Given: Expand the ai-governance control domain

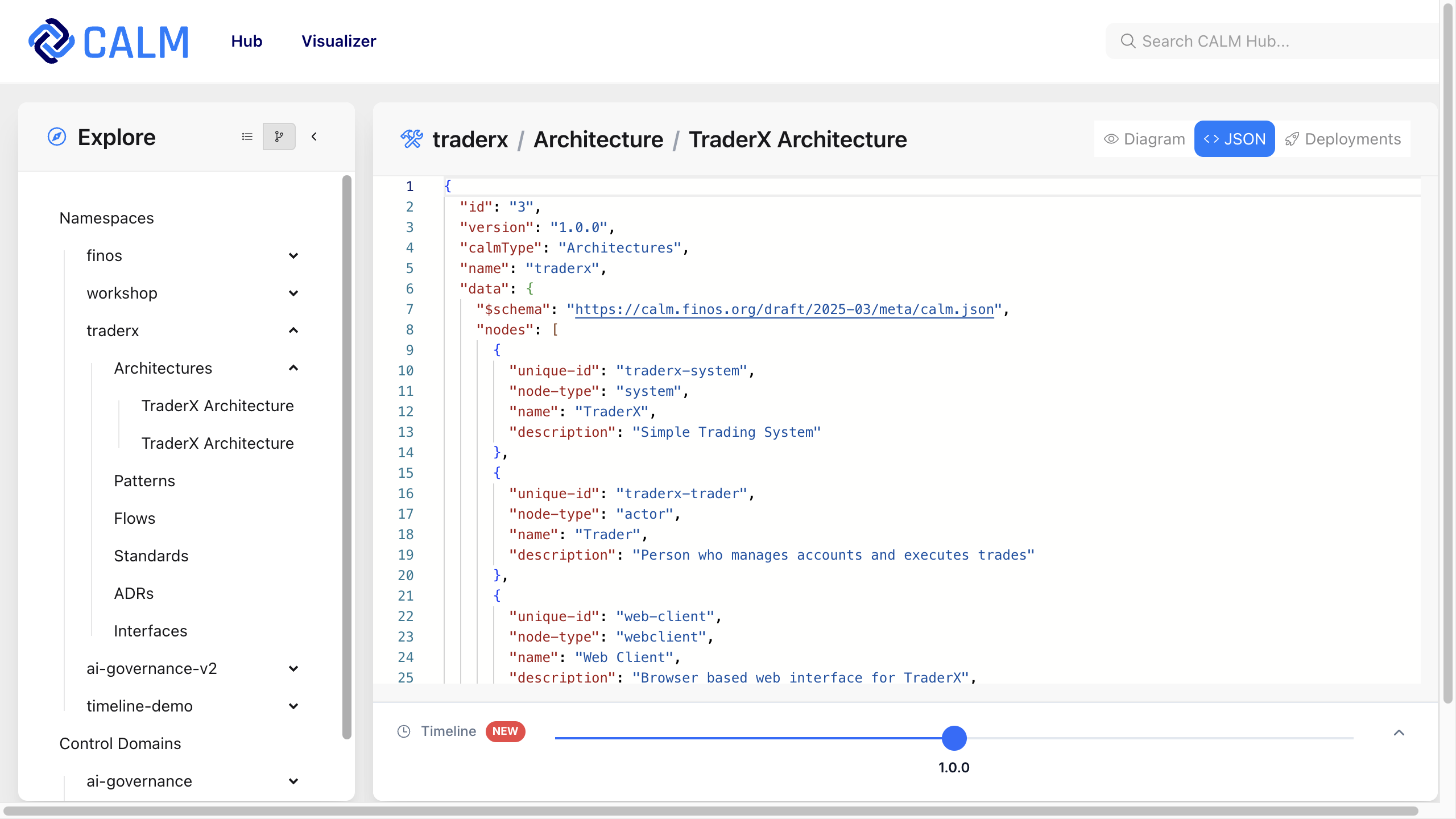Looking at the screenshot, I should coord(293,781).
